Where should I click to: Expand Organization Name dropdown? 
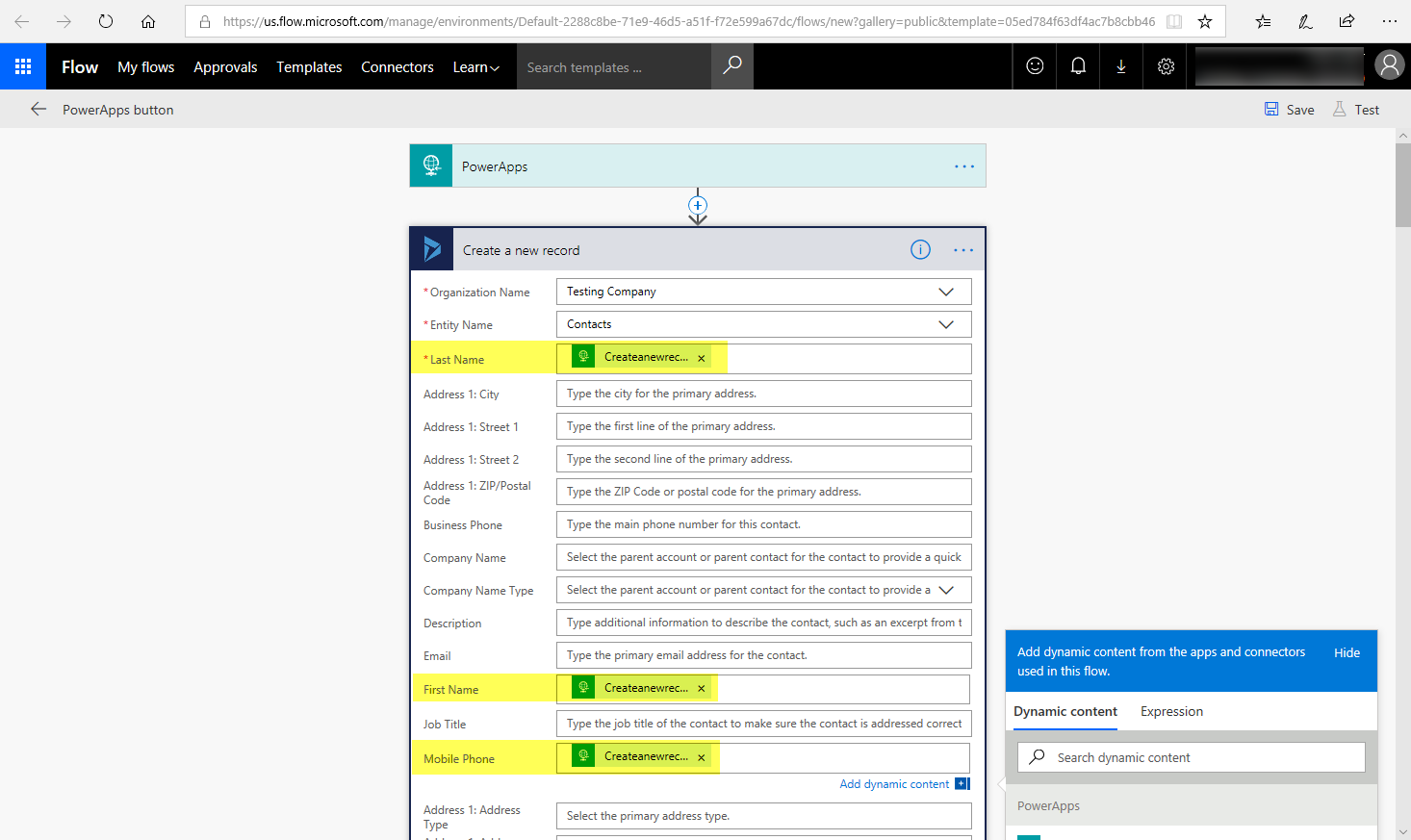tap(946, 292)
